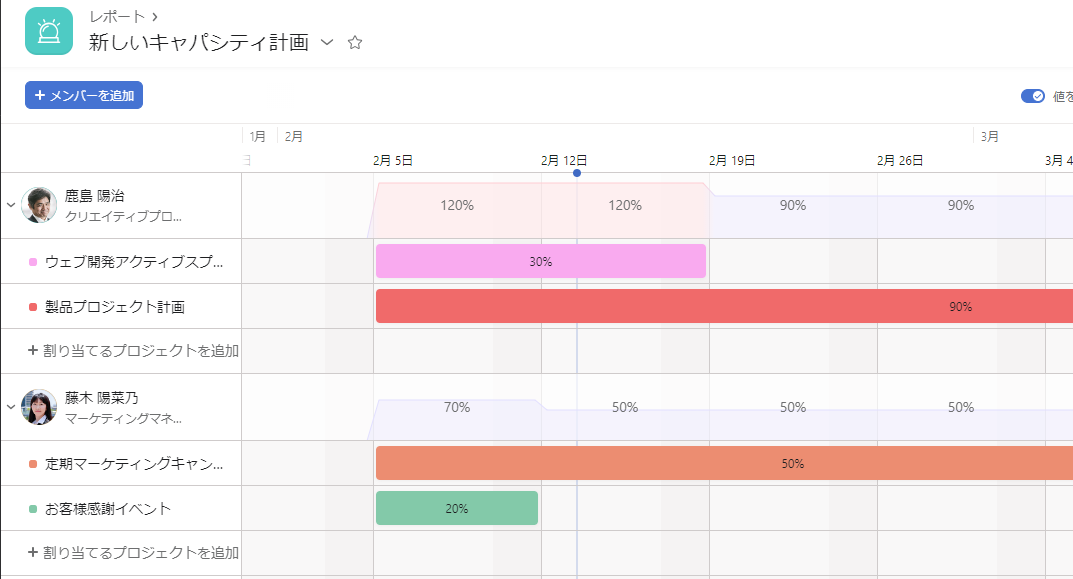The width and height of the screenshot is (1073, 579).
Task: Click the teal capacity plan report icon
Action: tap(49, 31)
